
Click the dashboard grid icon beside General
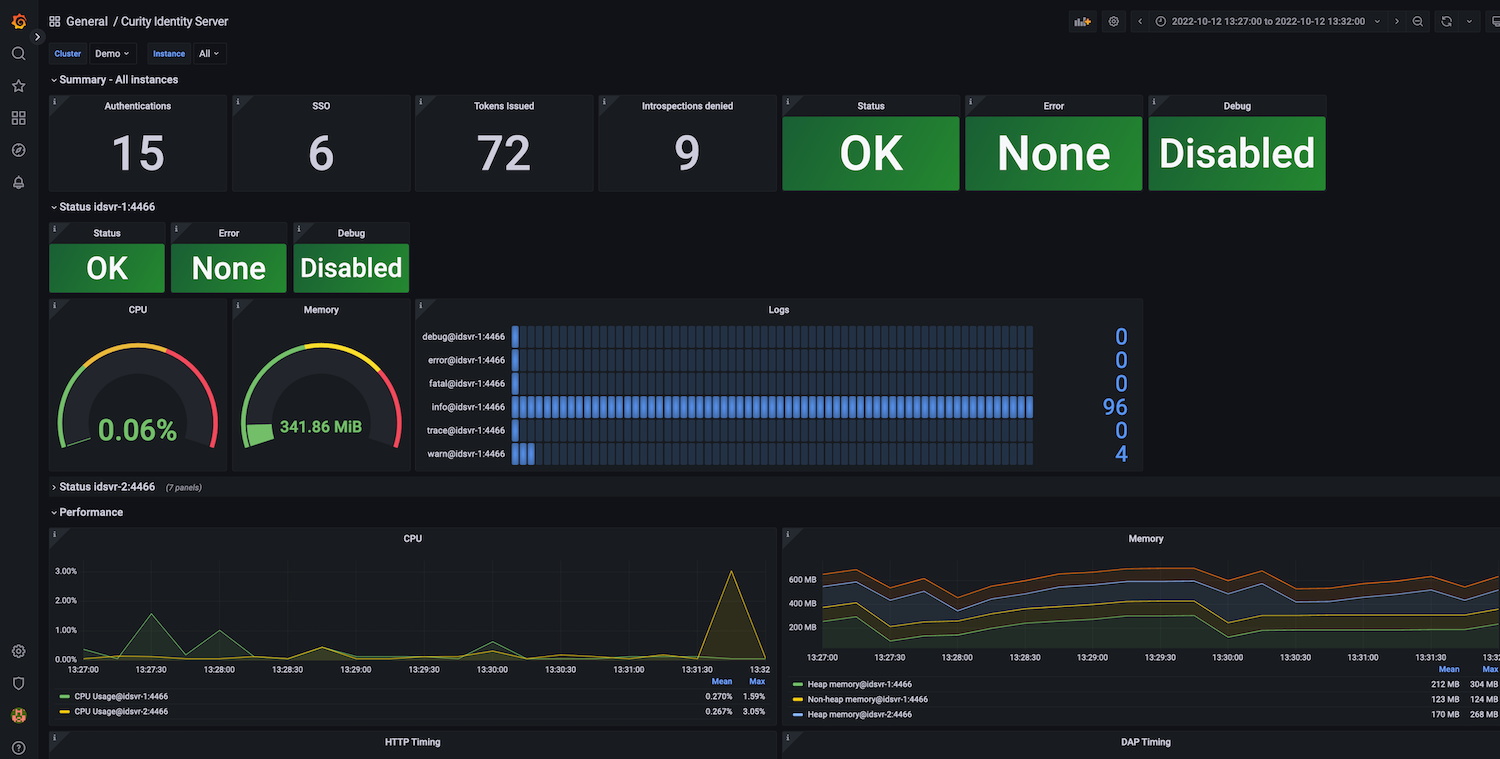coord(55,21)
